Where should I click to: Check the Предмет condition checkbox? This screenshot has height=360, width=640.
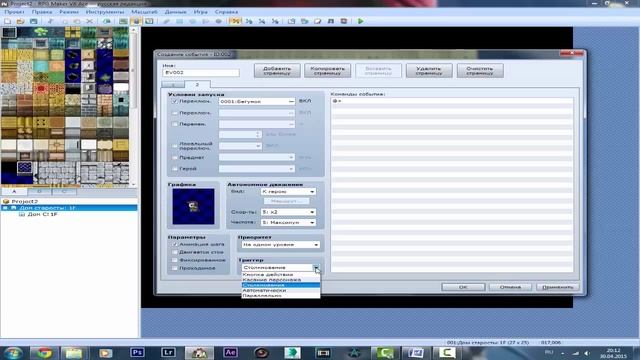pos(175,157)
